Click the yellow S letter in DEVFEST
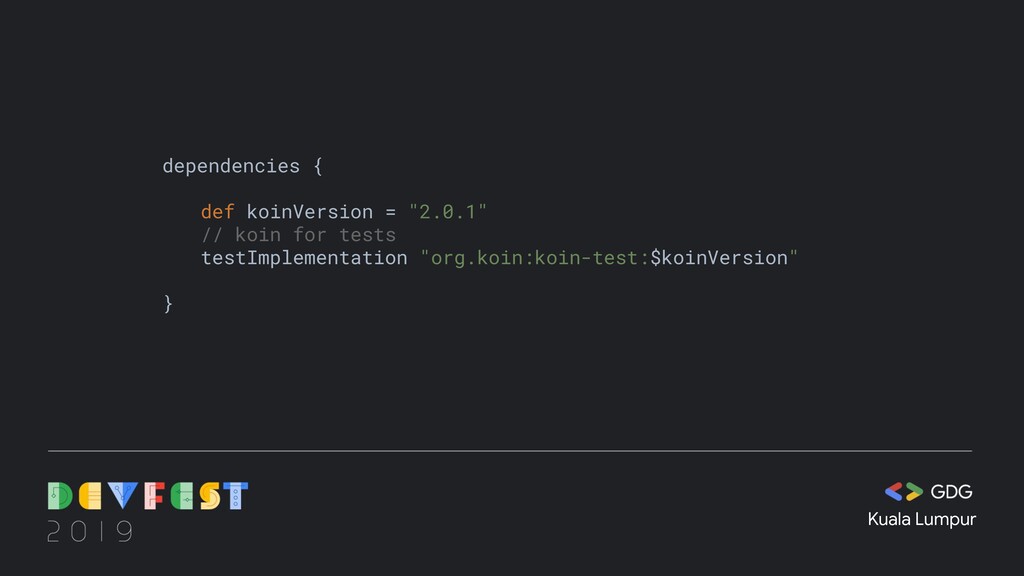This screenshot has width=1024, height=576. point(210,496)
